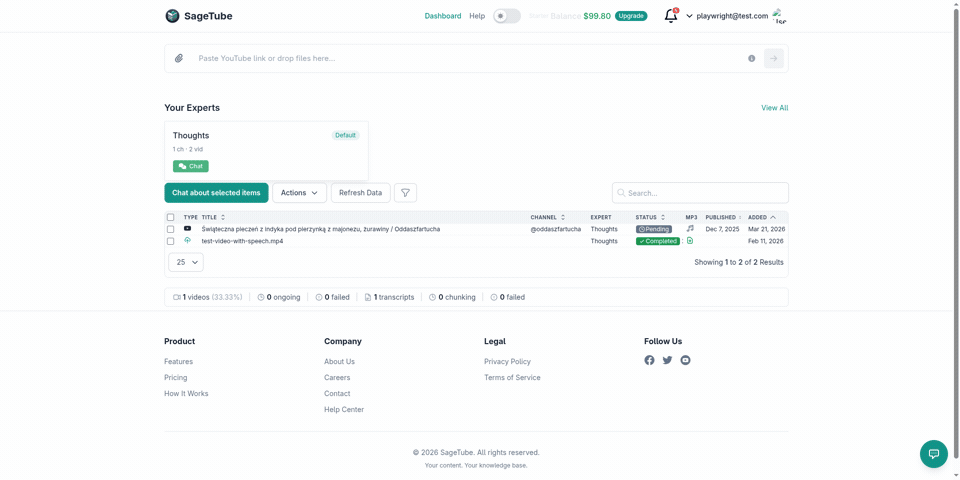Open the About Us footer link
960x480 pixels.
click(339, 362)
